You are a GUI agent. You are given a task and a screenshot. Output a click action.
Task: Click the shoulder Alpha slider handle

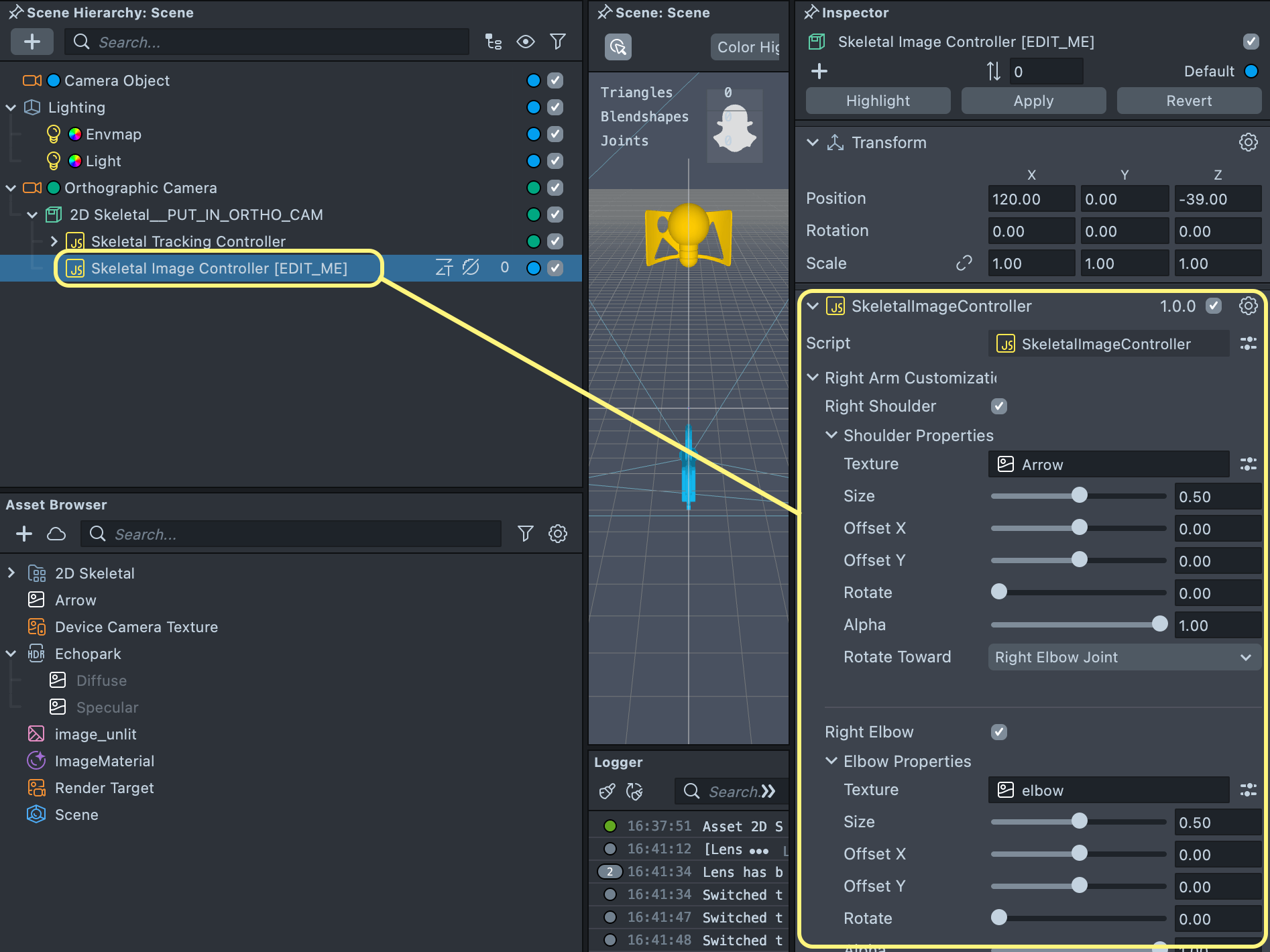[1159, 624]
